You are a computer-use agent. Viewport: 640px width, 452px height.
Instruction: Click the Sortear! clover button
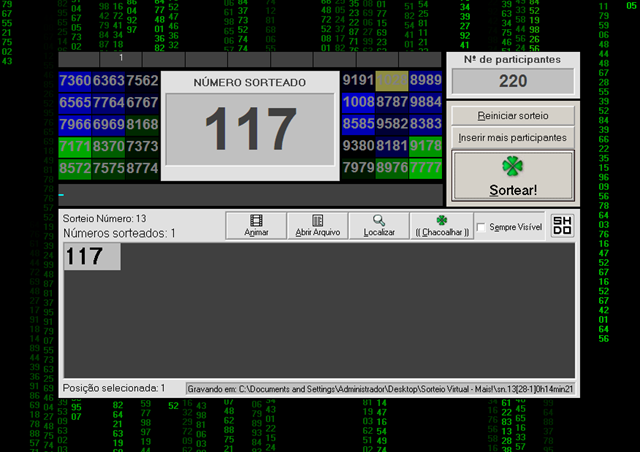513,176
